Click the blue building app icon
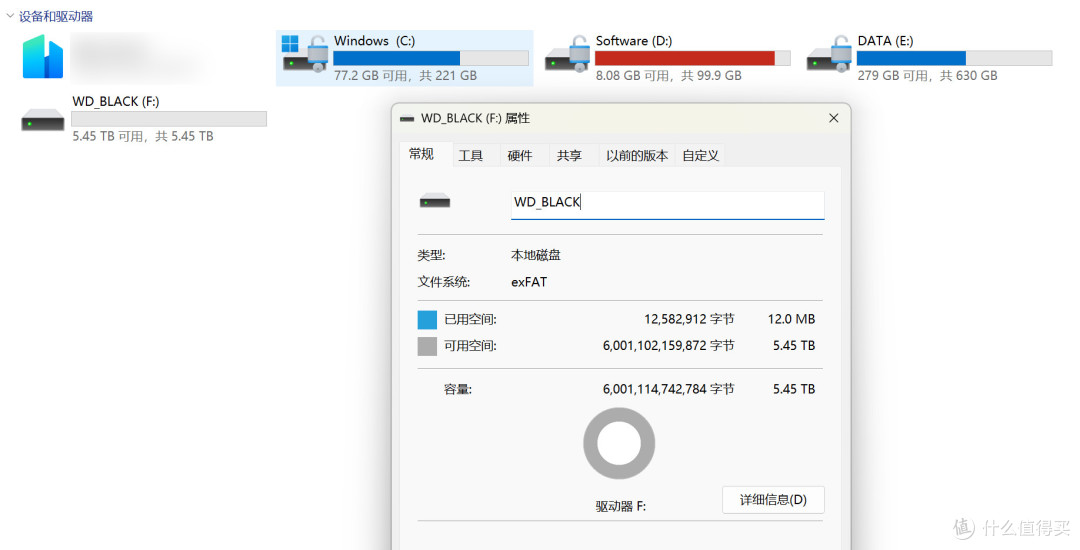 [43, 56]
